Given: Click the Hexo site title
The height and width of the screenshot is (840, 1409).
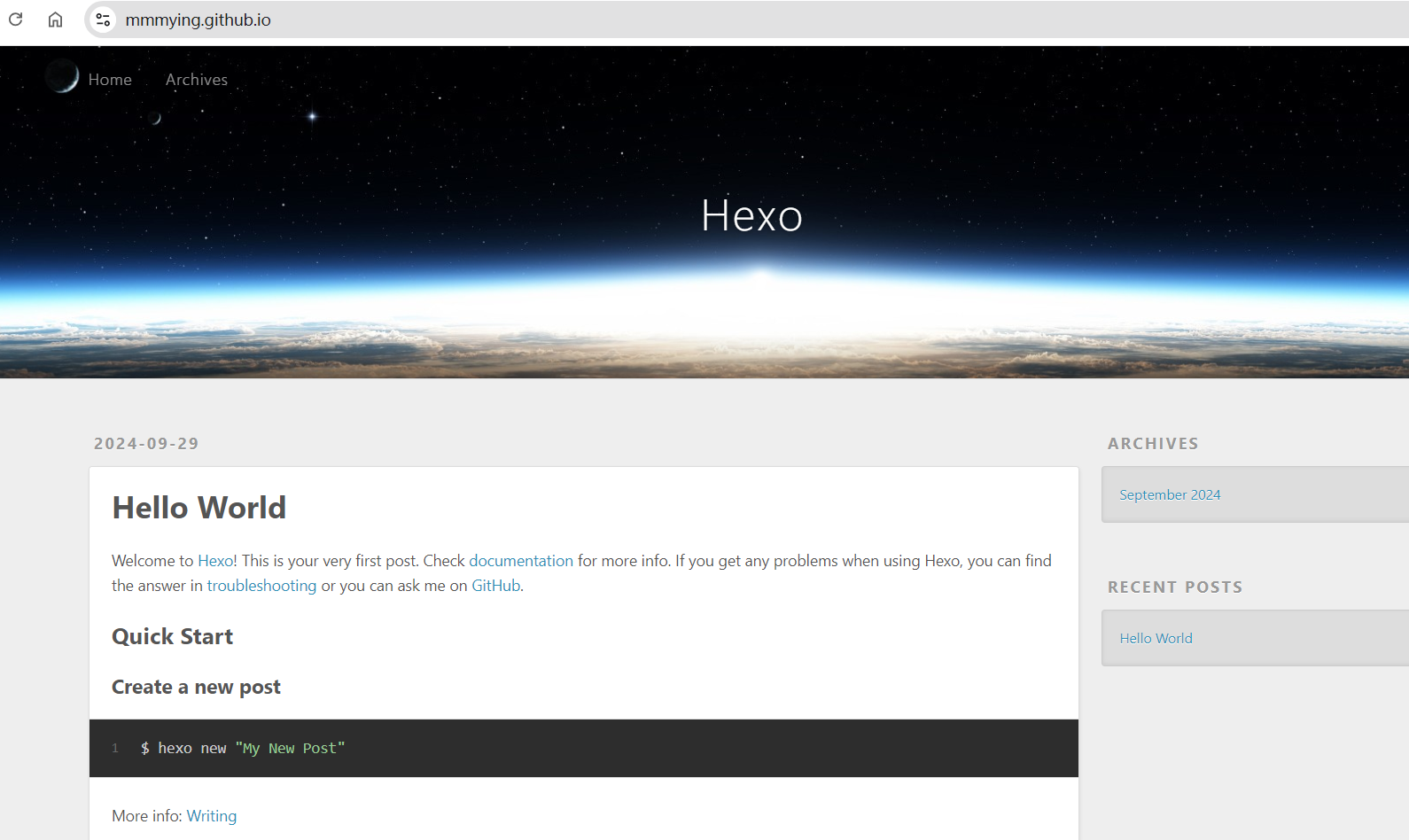Looking at the screenshot, I should point(751,215).
